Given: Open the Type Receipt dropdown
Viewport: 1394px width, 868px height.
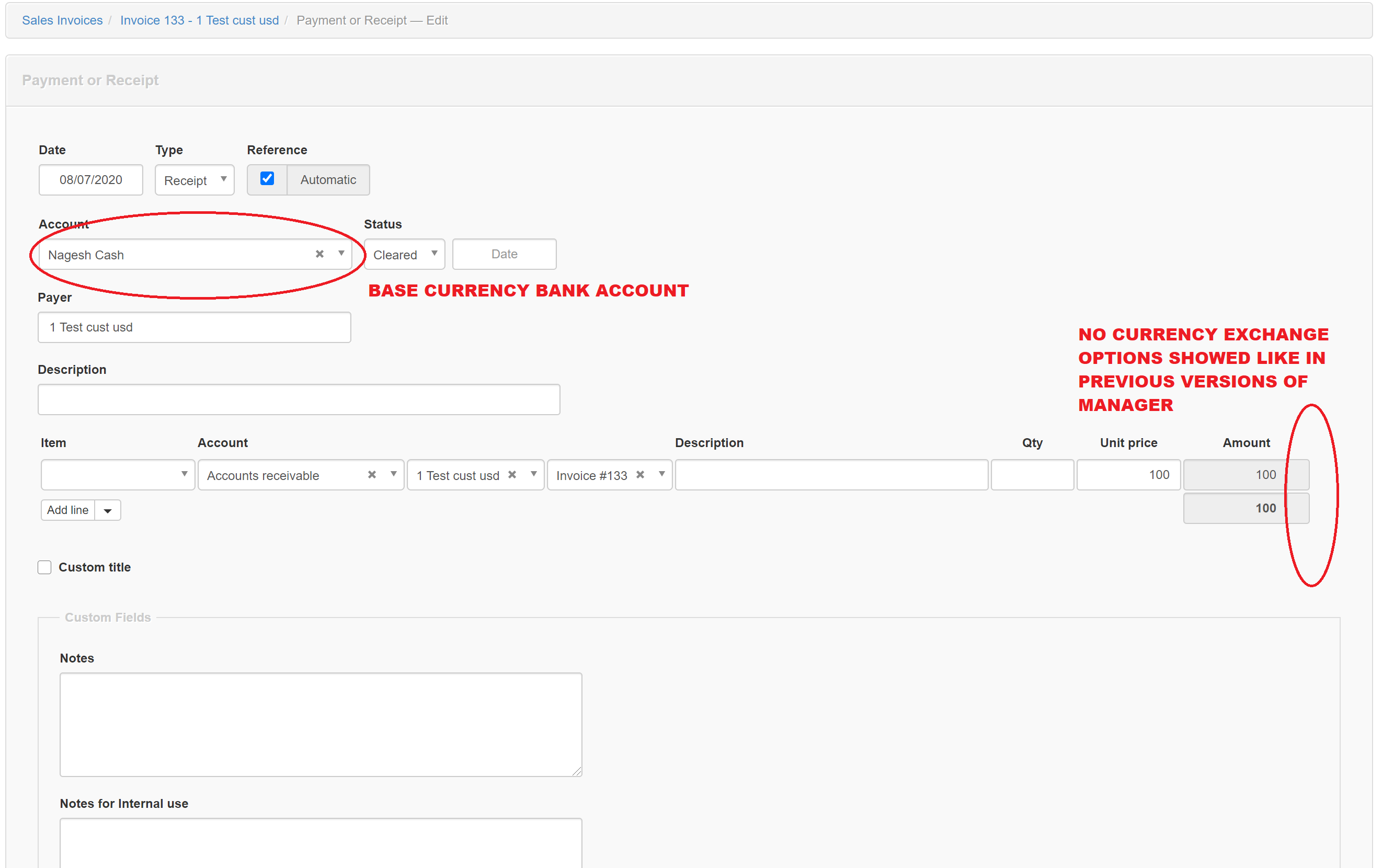Looking at the screenshot, I should pyautogui.click(x=194, y=180).
